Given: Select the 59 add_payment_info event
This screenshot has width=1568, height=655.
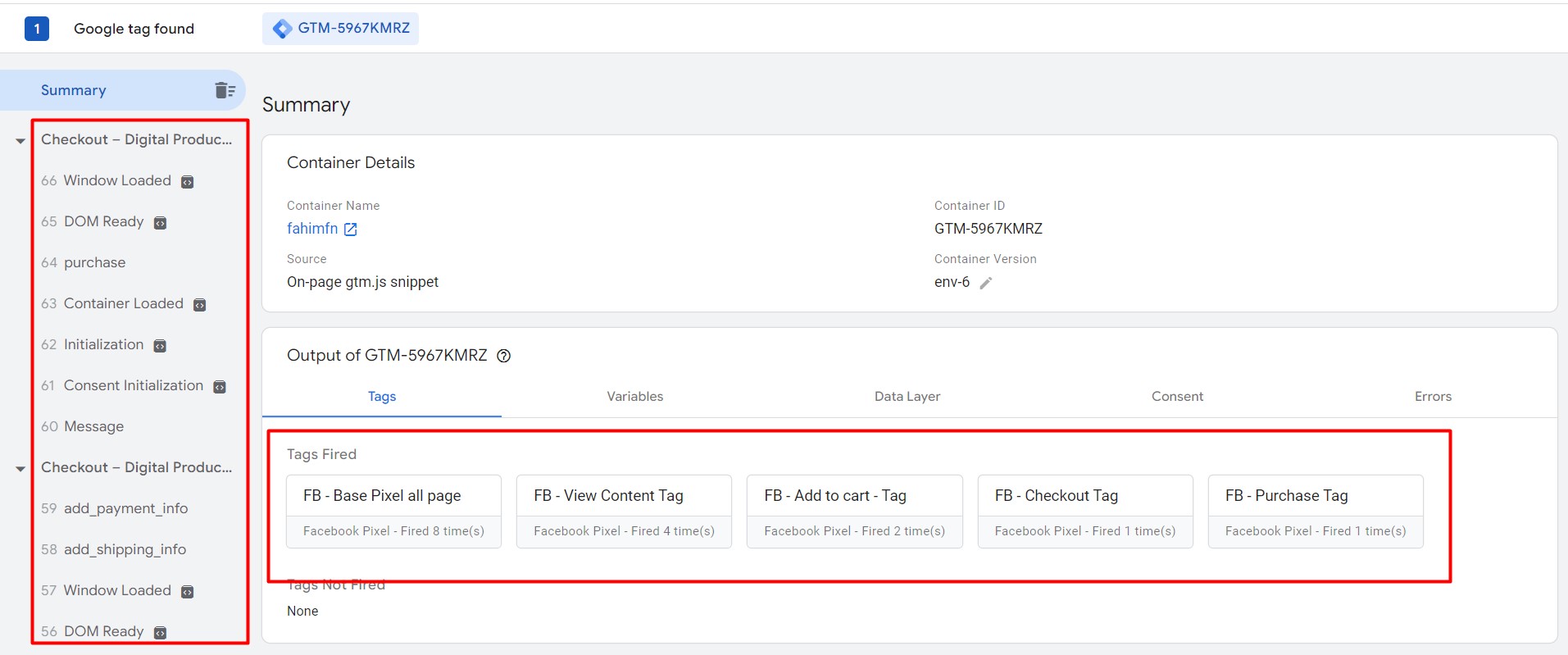Looking at the screenshot, I should (115, 508).
